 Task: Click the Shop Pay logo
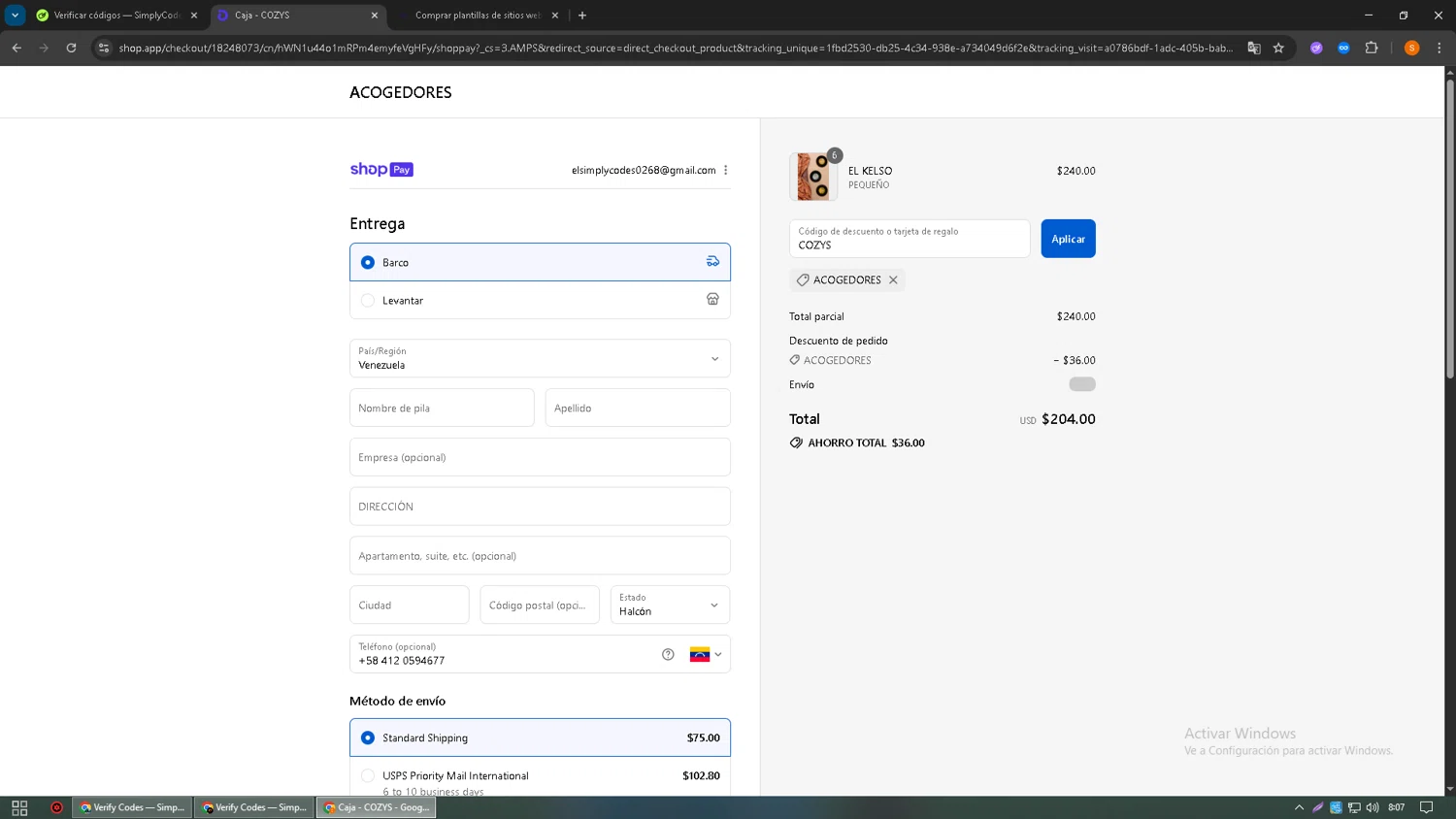click(381, 170)
